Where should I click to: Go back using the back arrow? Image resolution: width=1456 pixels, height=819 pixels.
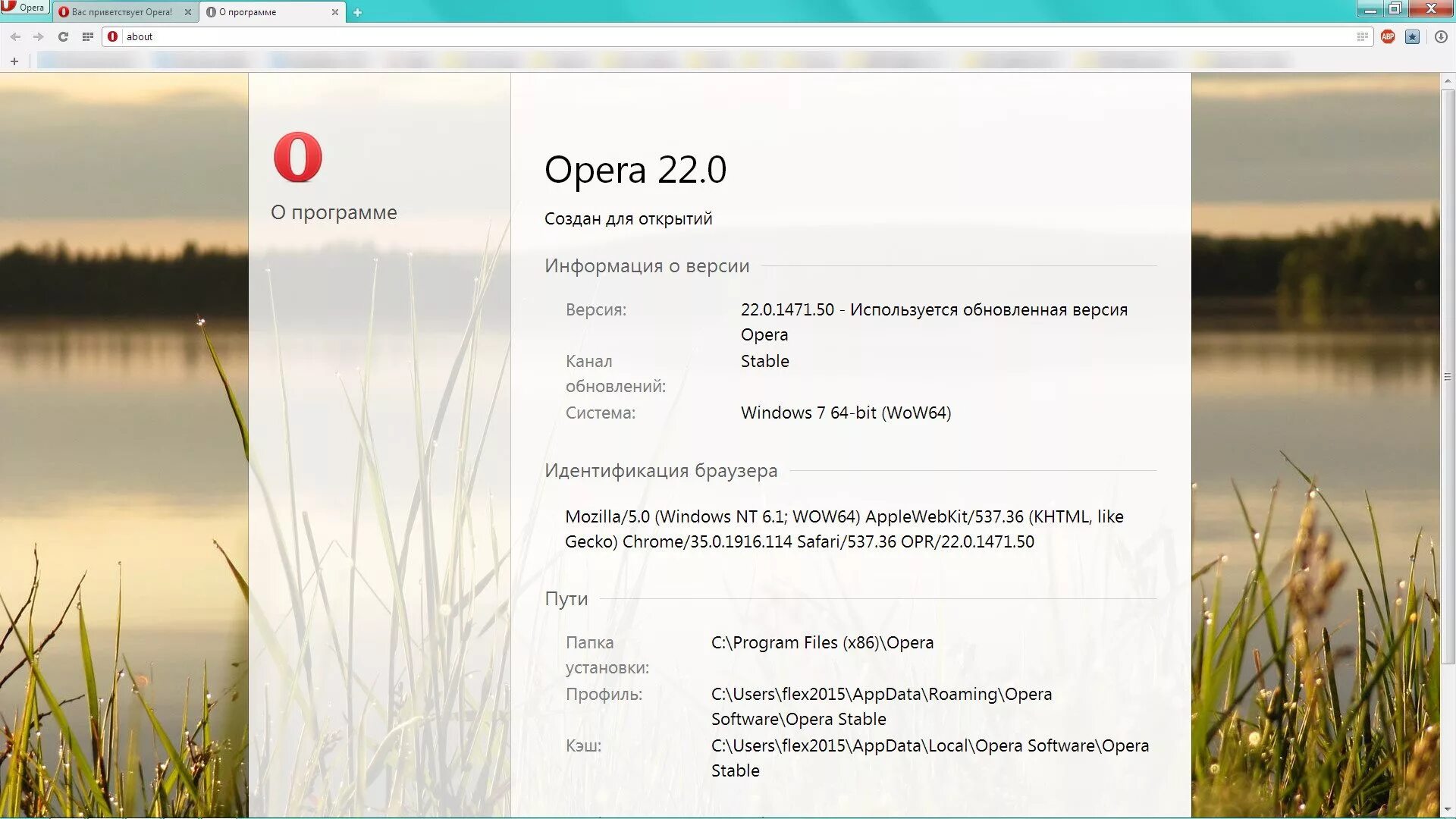(x=15, y=36)
